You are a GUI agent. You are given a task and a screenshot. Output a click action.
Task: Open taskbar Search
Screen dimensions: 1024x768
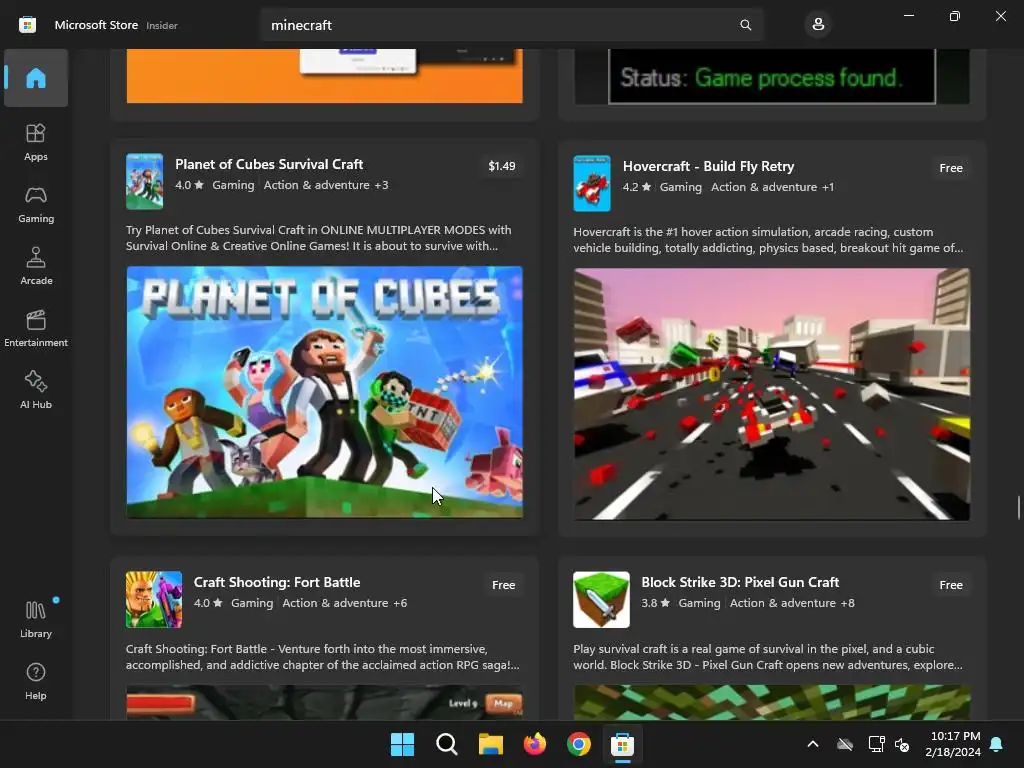click(x=447, y=744)
